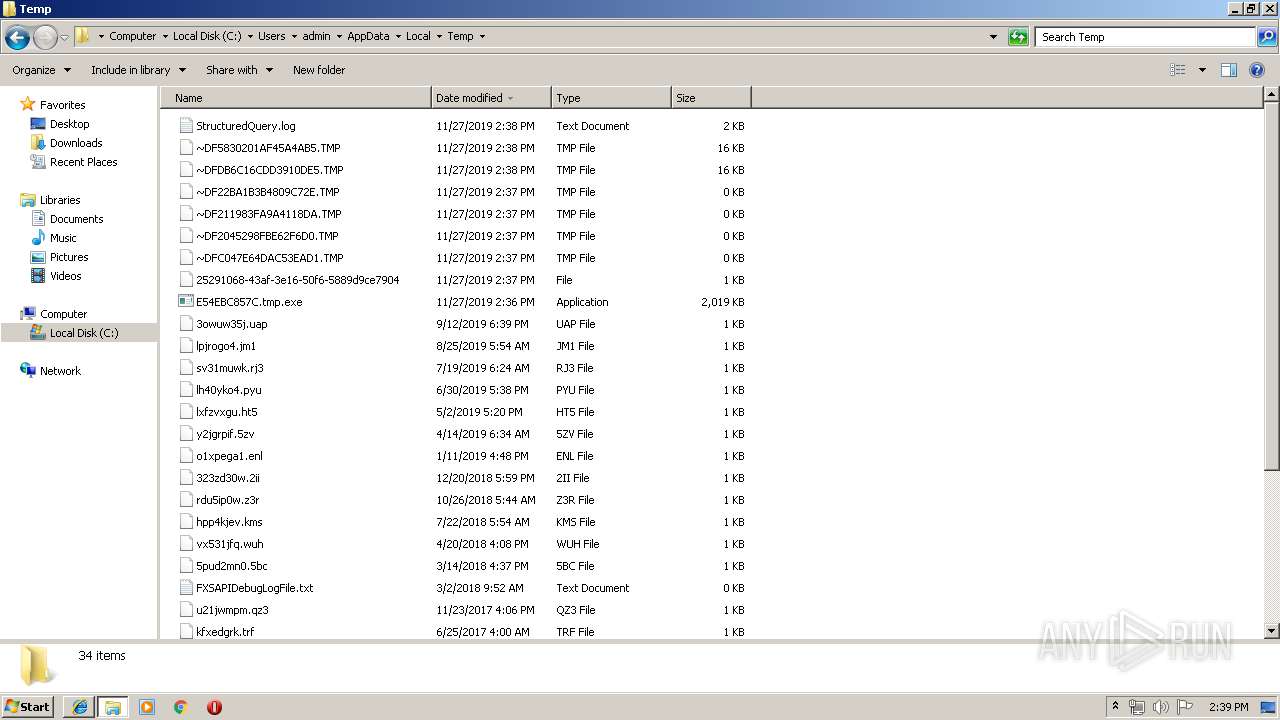Select Libraries in navigation pane
Viewport: 1280px width, 720px height.
pos(60,200)
